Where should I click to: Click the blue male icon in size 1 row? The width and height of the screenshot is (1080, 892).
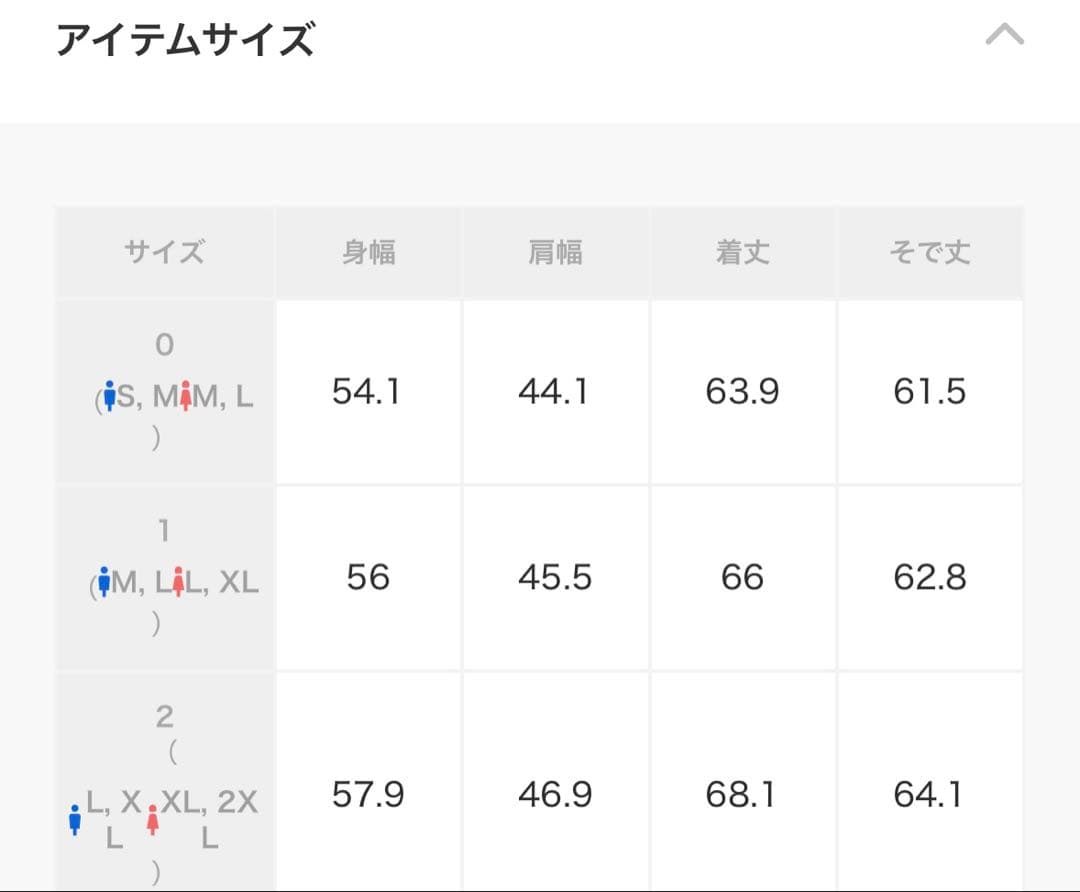[103, 581]
